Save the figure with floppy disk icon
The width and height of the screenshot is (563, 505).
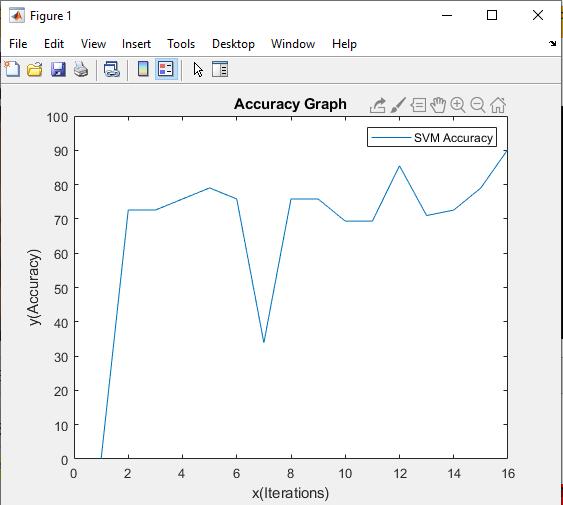pyautogui.click(x=58, y=69)
